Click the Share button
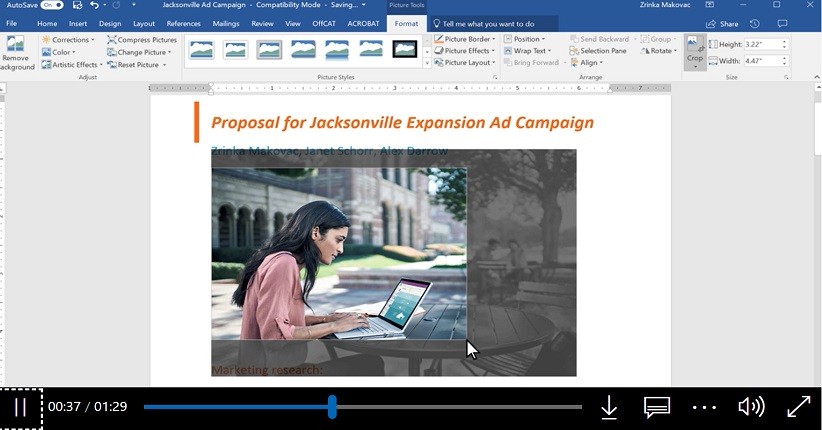The height and width of the screenshot is (430, 822). coord(722,23)
